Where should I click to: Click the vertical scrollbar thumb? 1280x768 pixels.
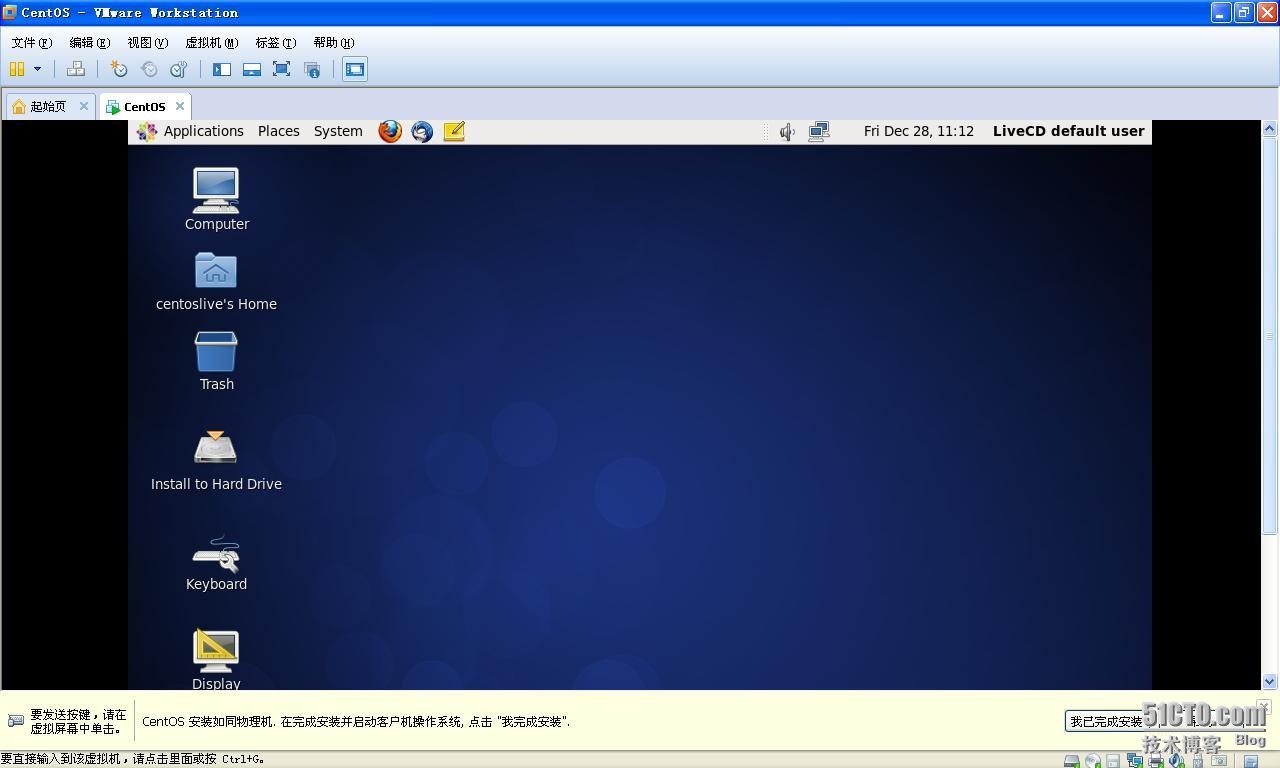tap(1270, 336)
